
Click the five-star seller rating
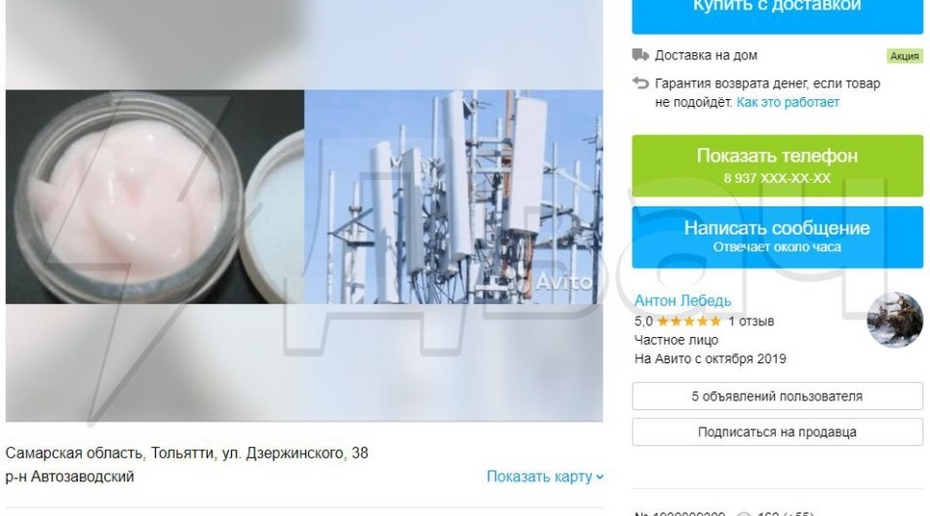pos(689,321)
